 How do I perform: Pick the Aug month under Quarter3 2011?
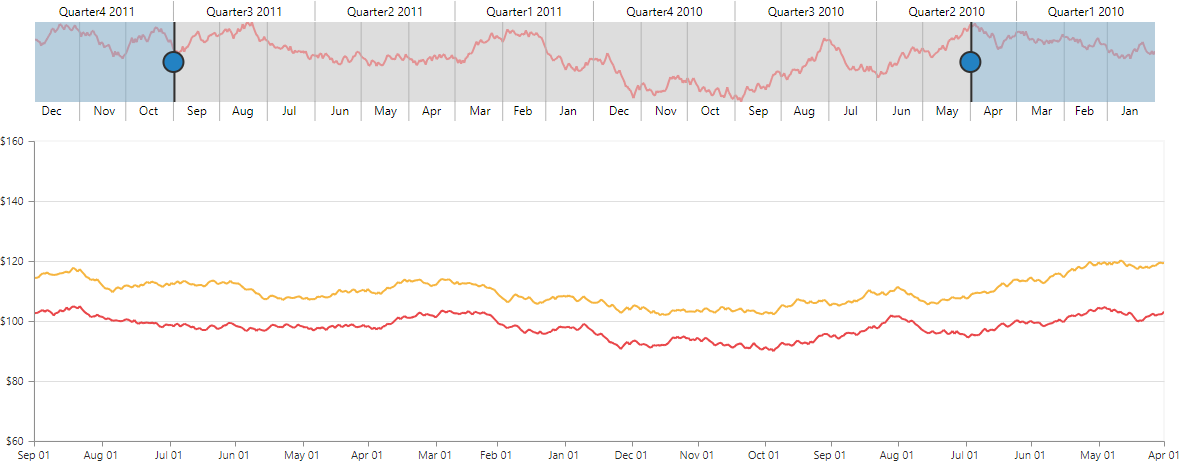pos(243,111)
